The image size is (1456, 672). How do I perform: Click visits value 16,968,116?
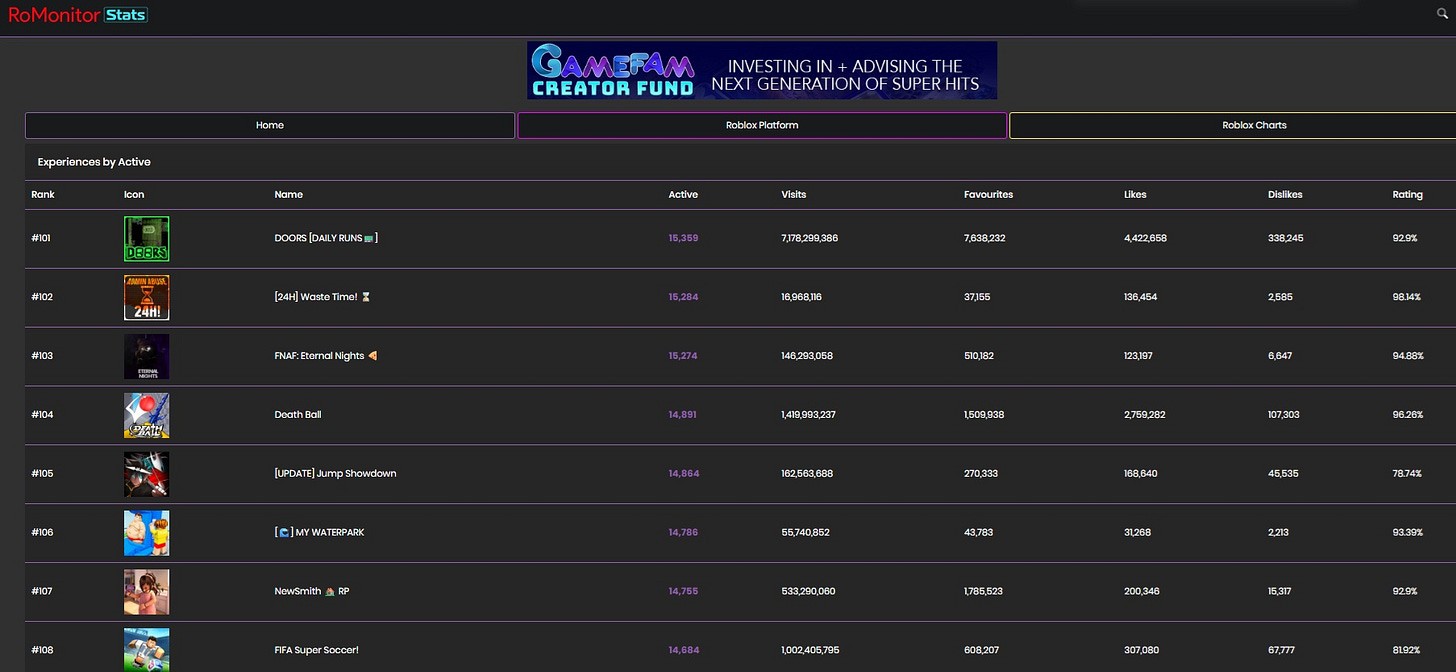[802, 297]
